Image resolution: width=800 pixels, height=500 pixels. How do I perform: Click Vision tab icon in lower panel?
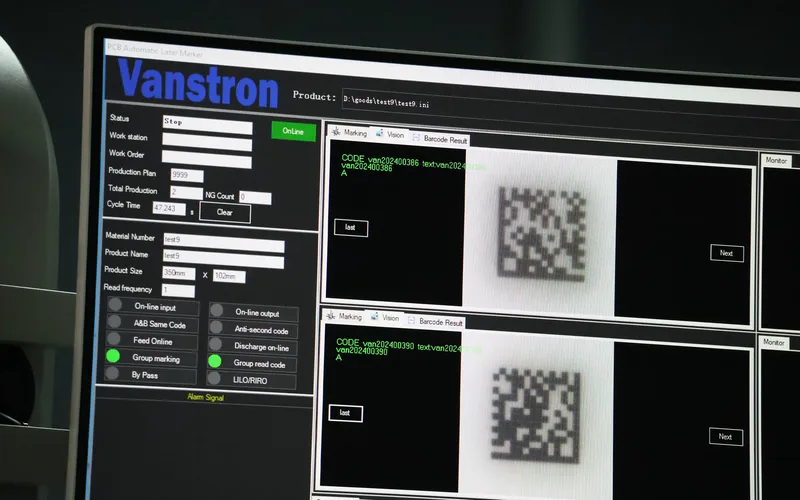374,318
